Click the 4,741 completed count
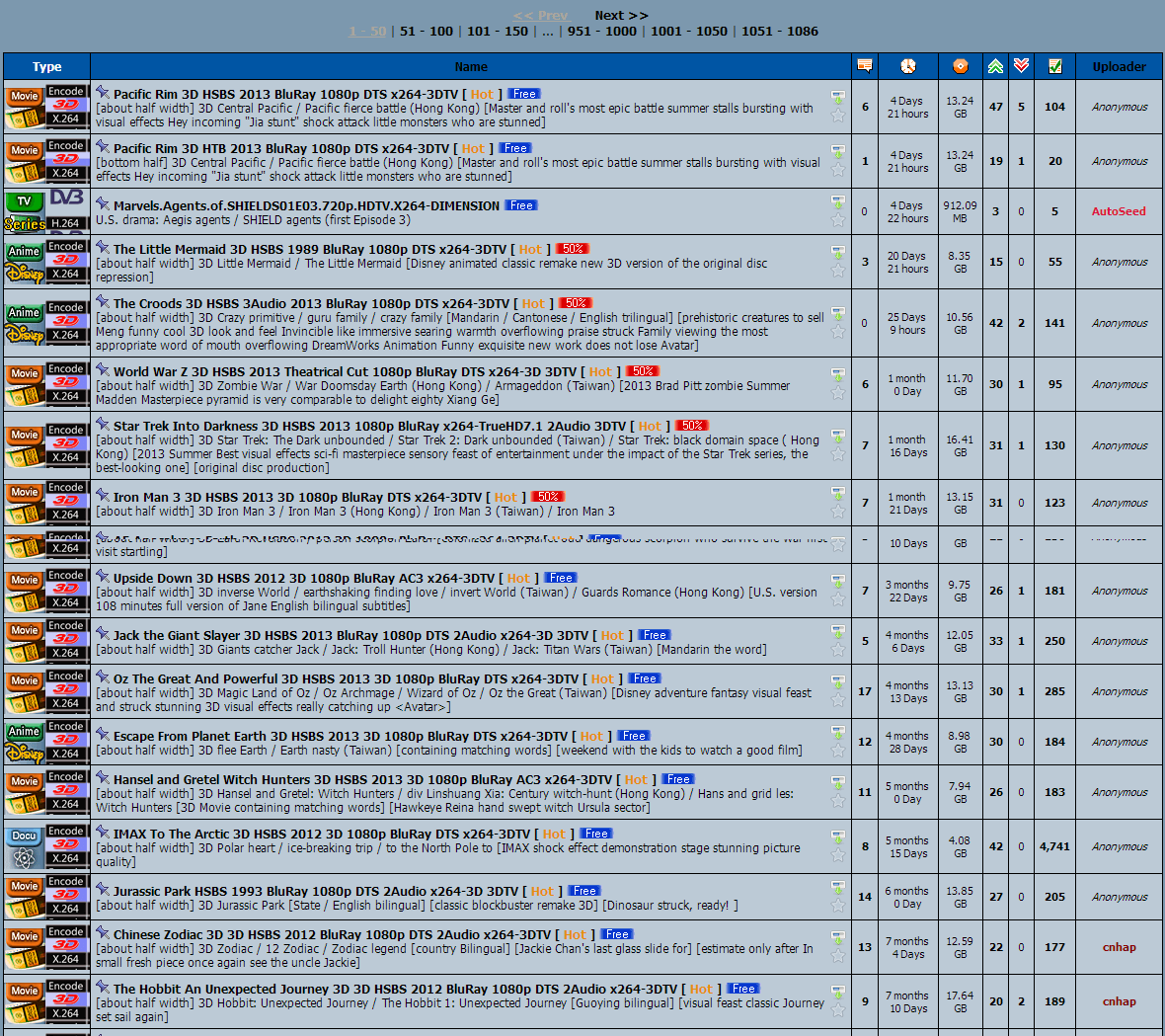 click(1055, 846)
